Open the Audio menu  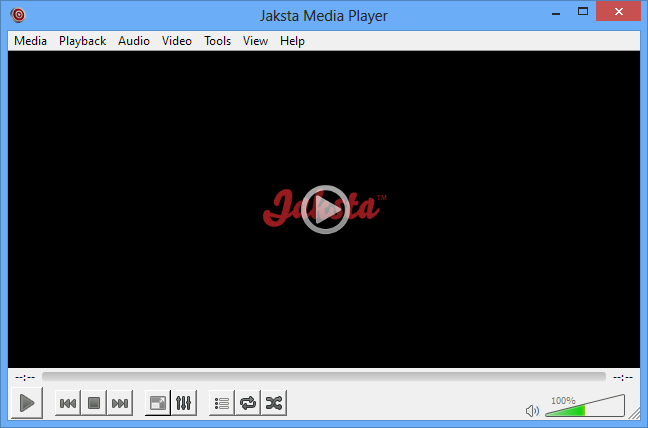[134, 41]
